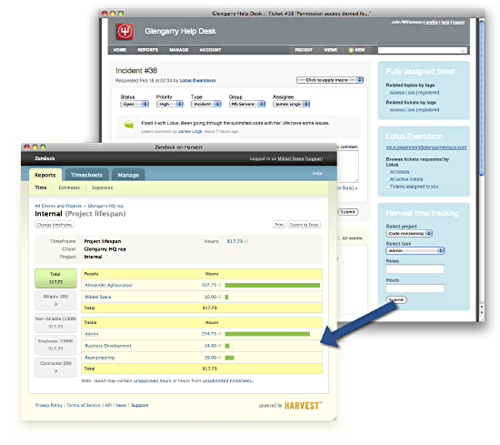The image size is (500, 445).
Task: Select the Contractor summary box
Action: point(56,367)
